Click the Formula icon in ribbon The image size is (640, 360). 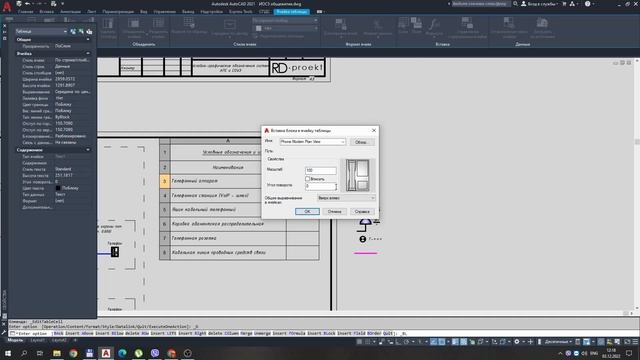point(434,25)
